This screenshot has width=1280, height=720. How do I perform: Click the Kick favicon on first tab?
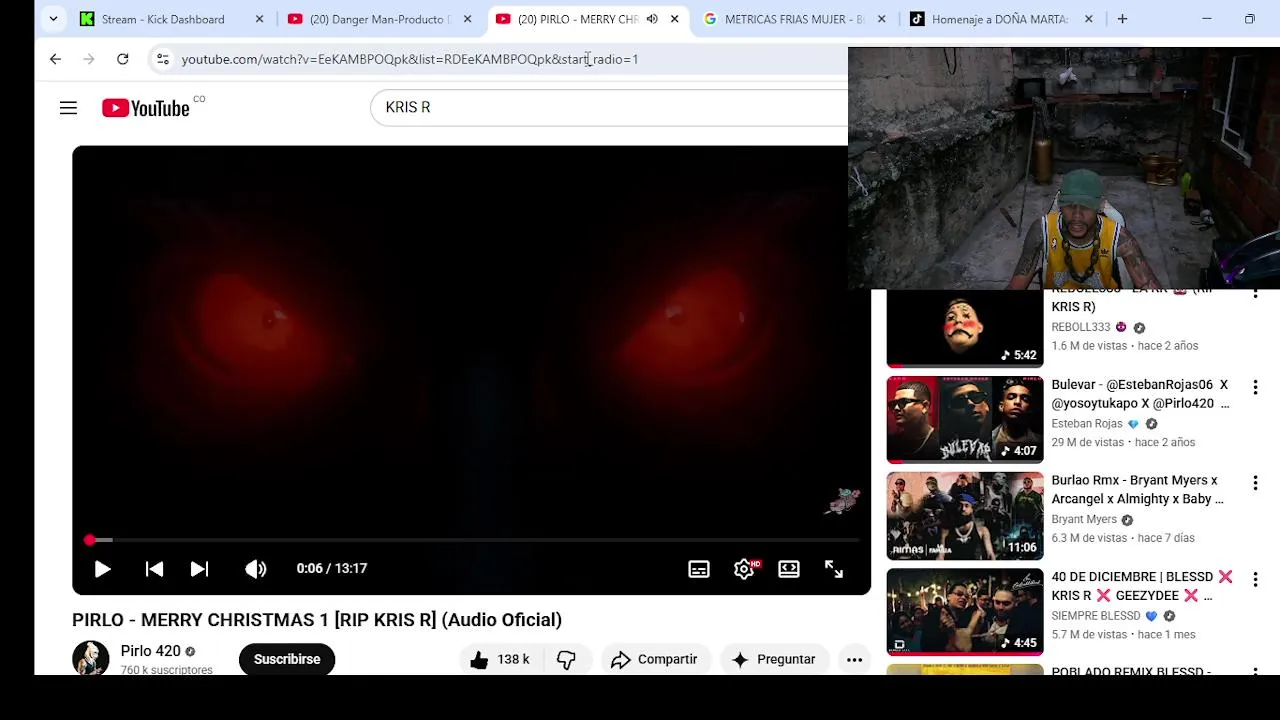click(x=87, y=19)
